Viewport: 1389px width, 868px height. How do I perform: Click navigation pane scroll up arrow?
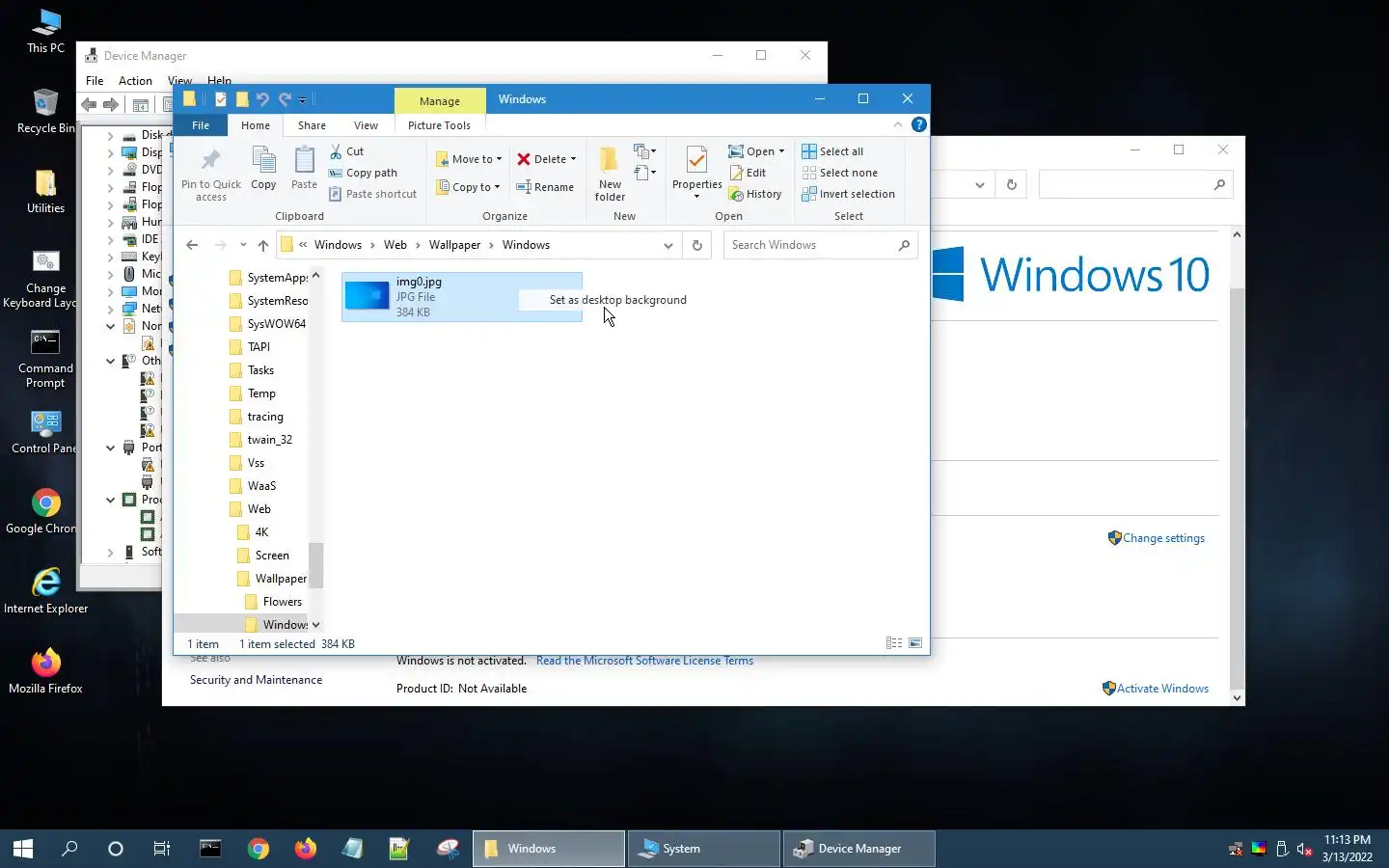click(315, 276)
